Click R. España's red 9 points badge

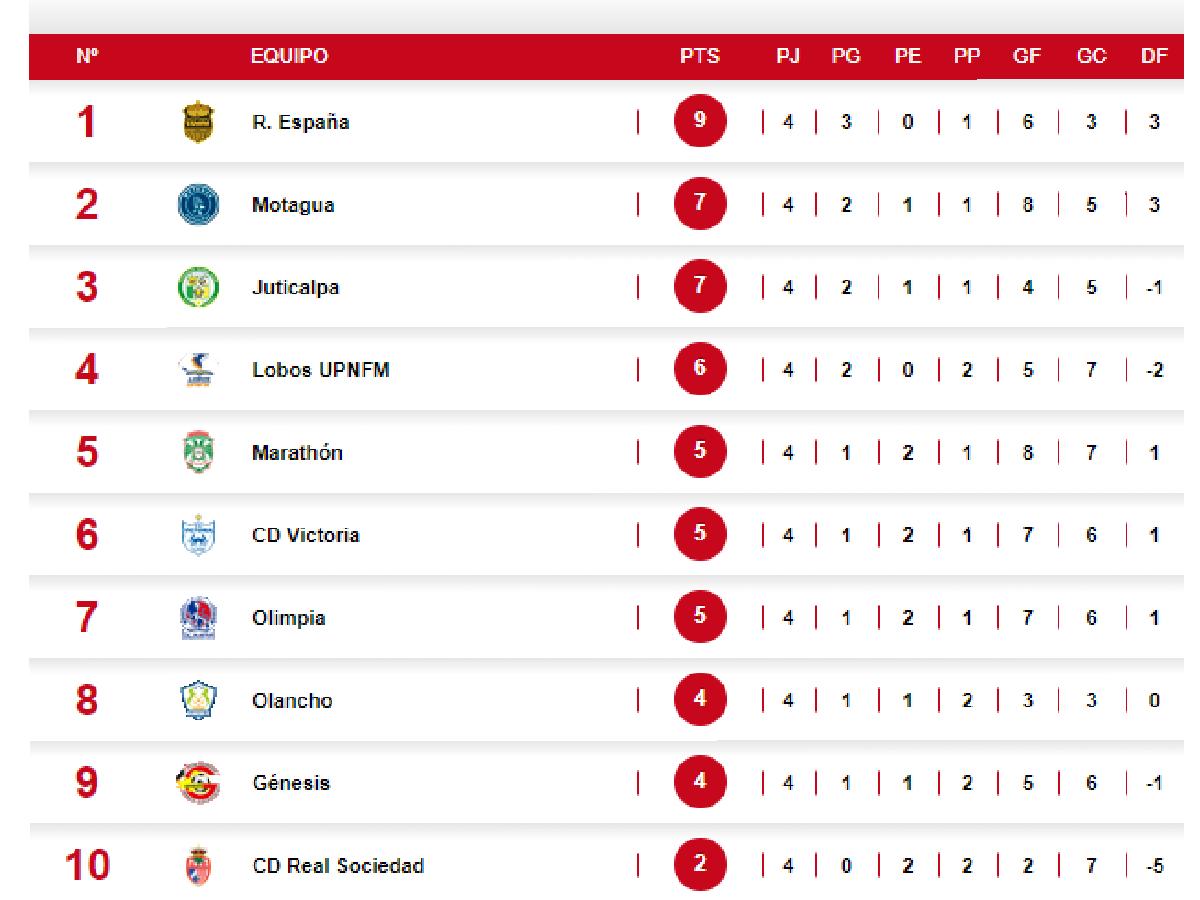tap(699, 123)
